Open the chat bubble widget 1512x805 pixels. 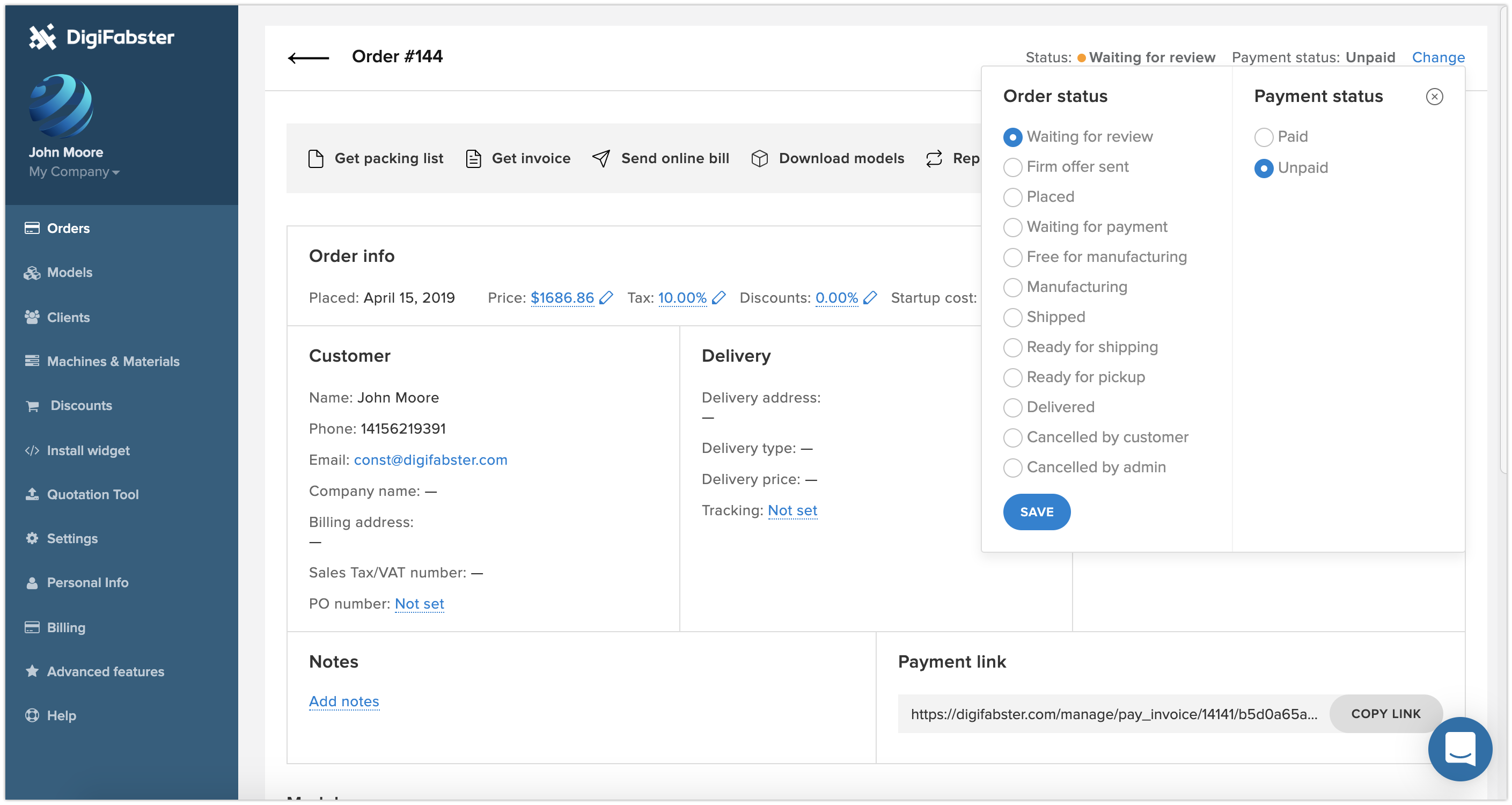click(x=1460, y=749)
